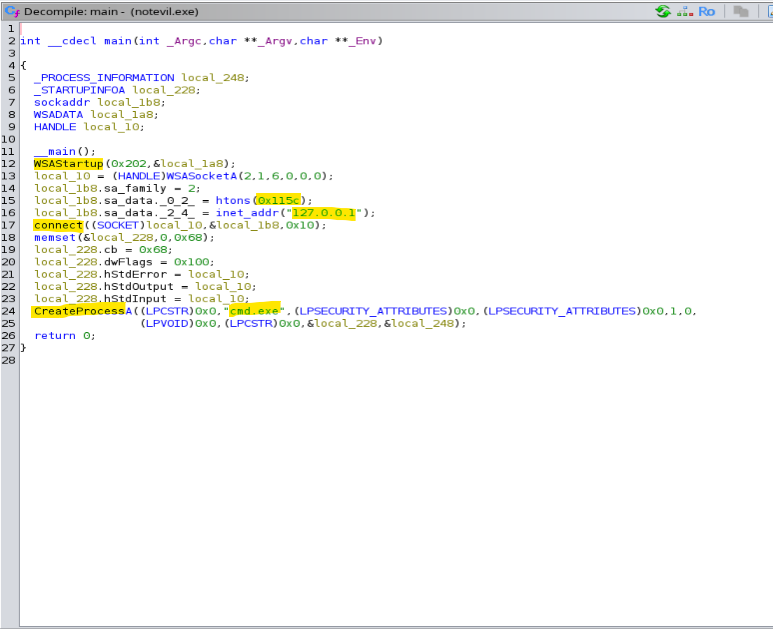Select the highlighted WSAStartup call

(69, 164)
